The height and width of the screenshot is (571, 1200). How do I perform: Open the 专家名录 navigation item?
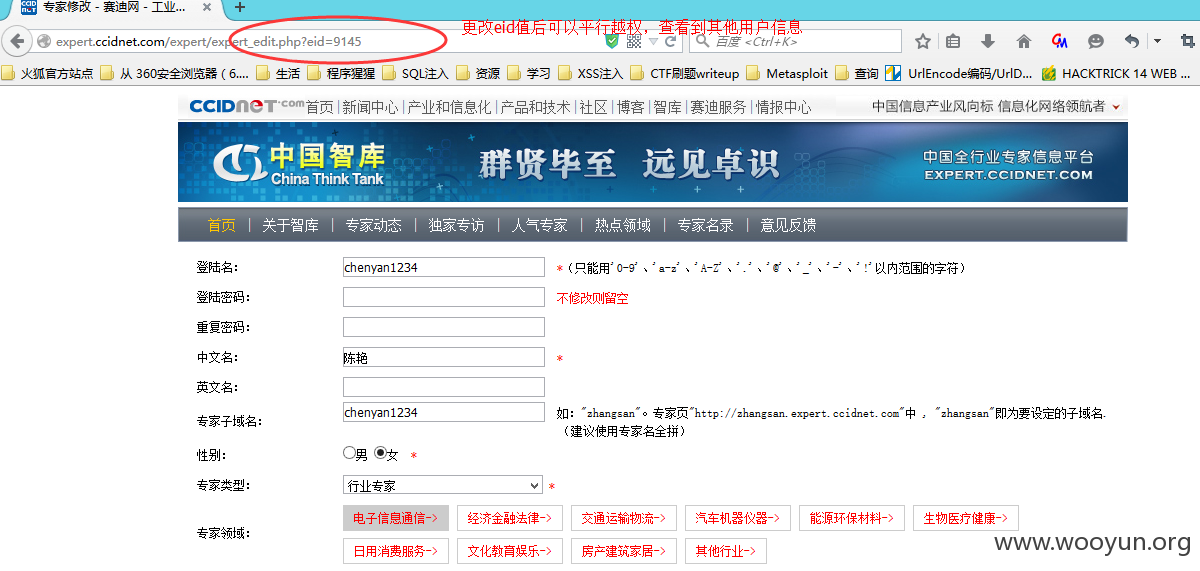coord(705,225)
